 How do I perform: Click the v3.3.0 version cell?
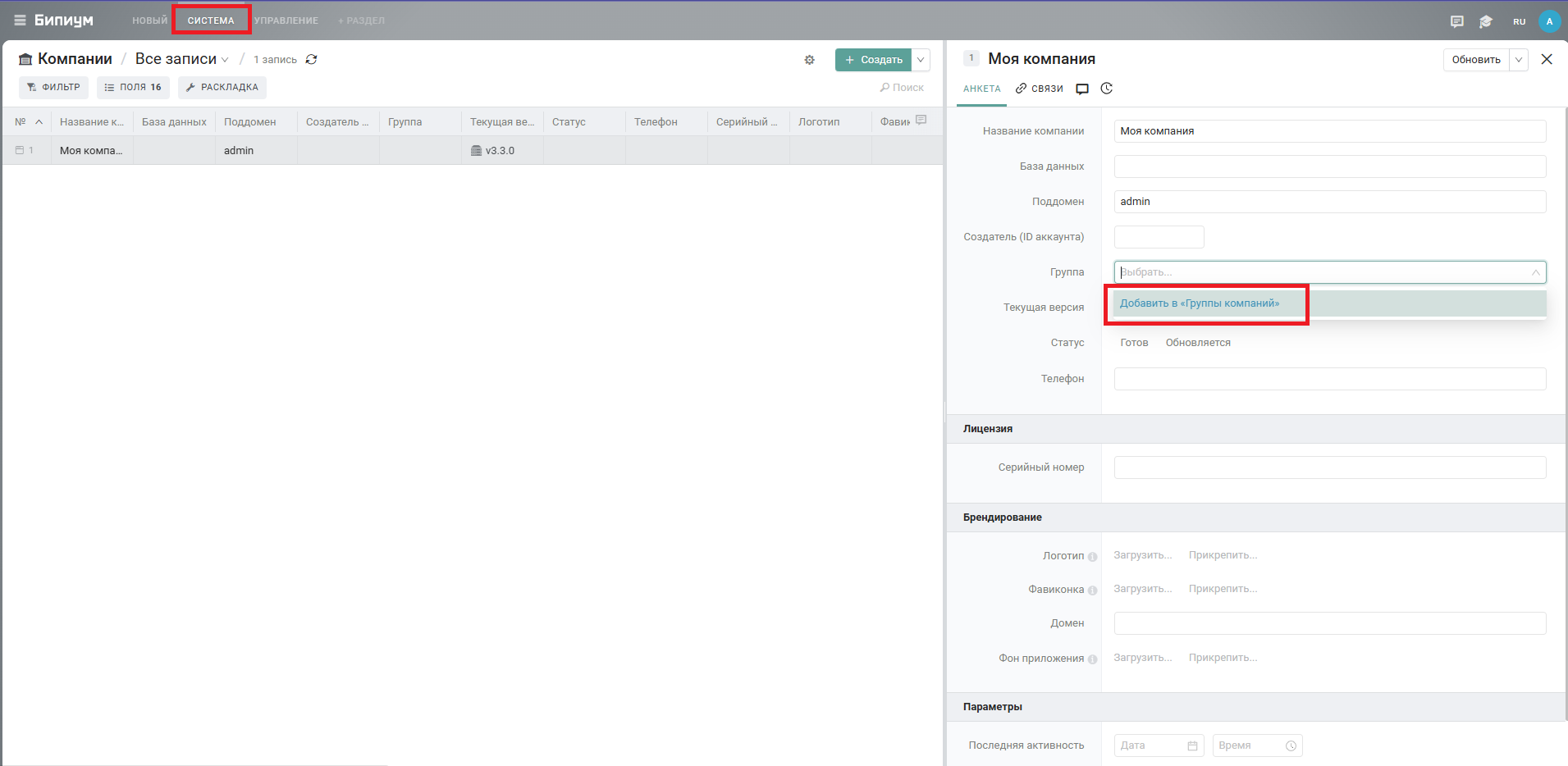(502, 150)
